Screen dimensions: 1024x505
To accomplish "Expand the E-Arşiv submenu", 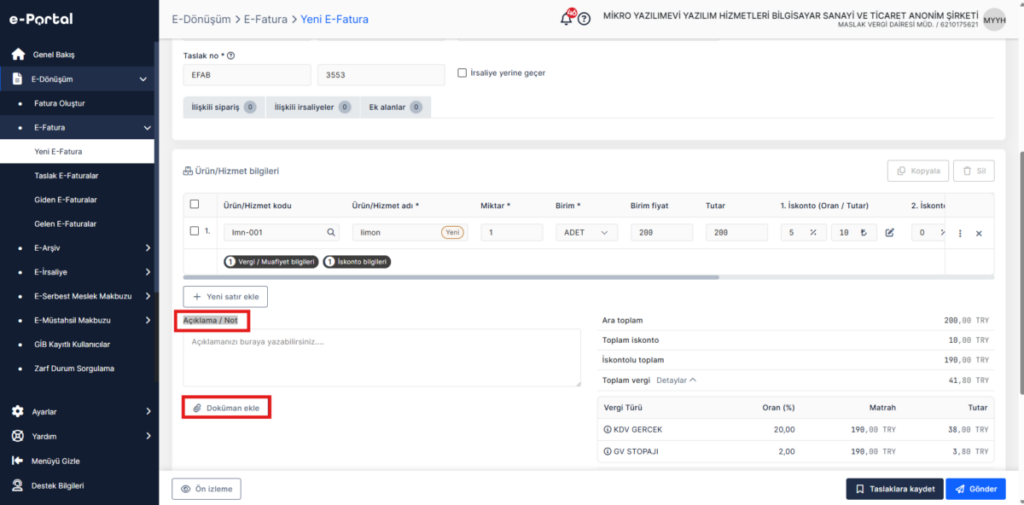I will point(148,248).
